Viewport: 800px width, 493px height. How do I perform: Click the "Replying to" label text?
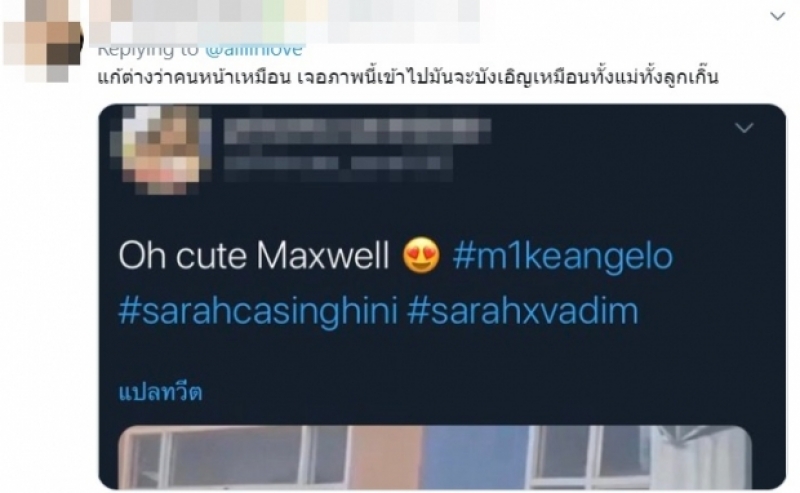point(147,50)
